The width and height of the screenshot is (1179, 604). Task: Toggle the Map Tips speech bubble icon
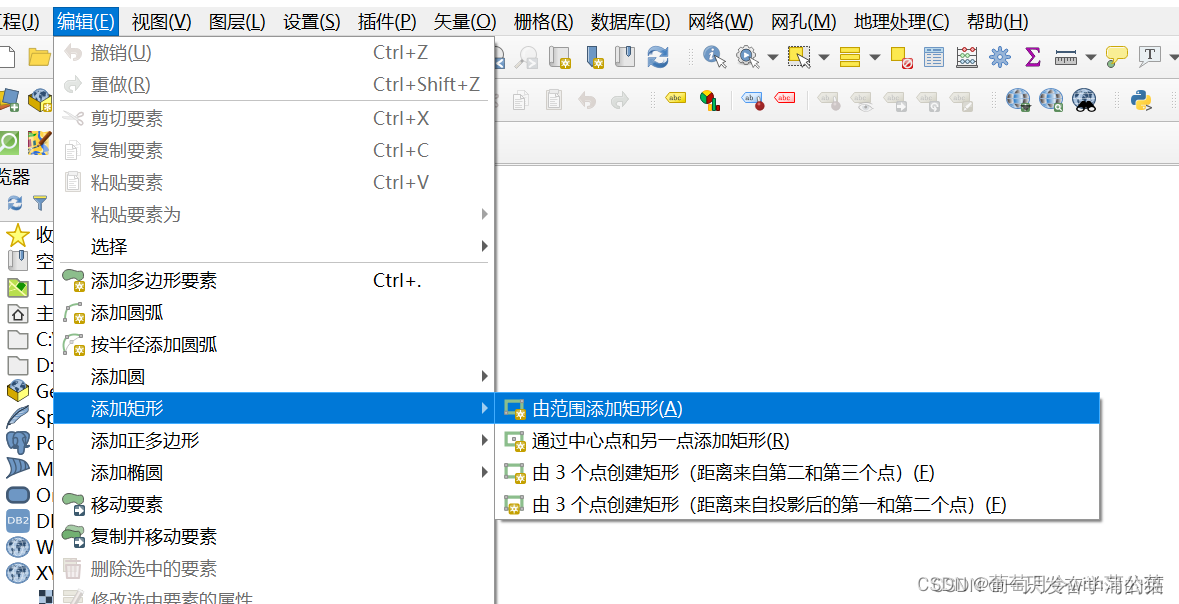[1117, 57]
